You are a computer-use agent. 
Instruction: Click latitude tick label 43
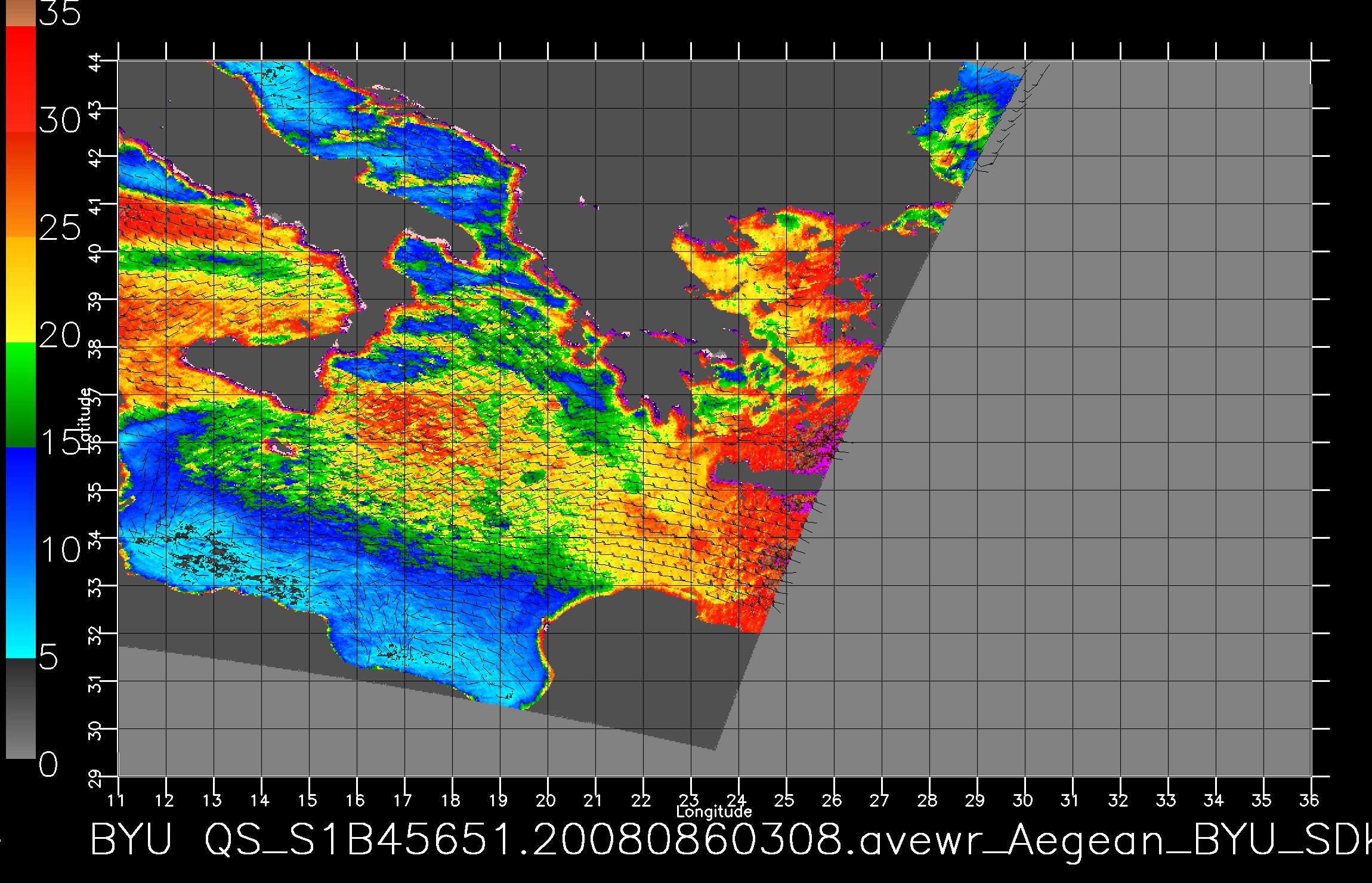(x=95, y=110)
